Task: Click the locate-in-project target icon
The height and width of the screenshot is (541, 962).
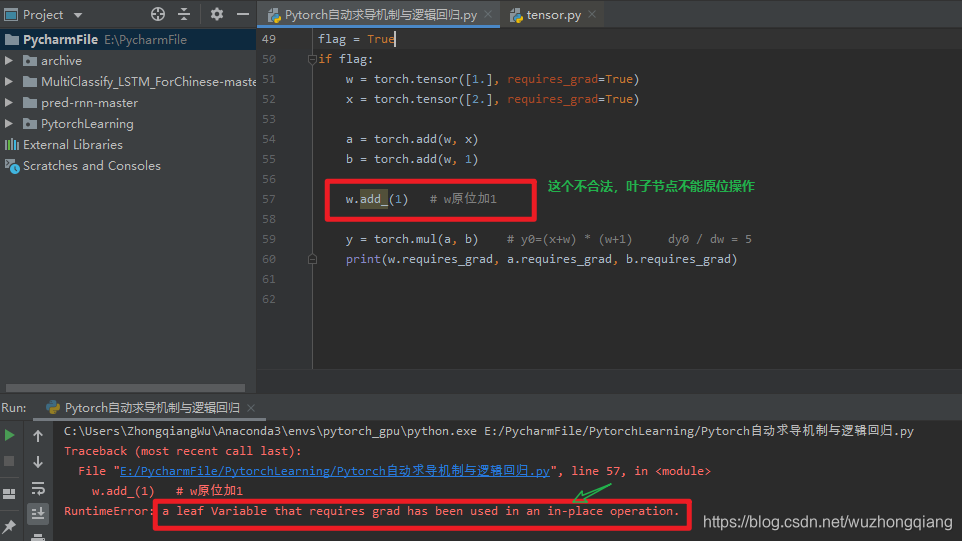Action: (158, 14)
